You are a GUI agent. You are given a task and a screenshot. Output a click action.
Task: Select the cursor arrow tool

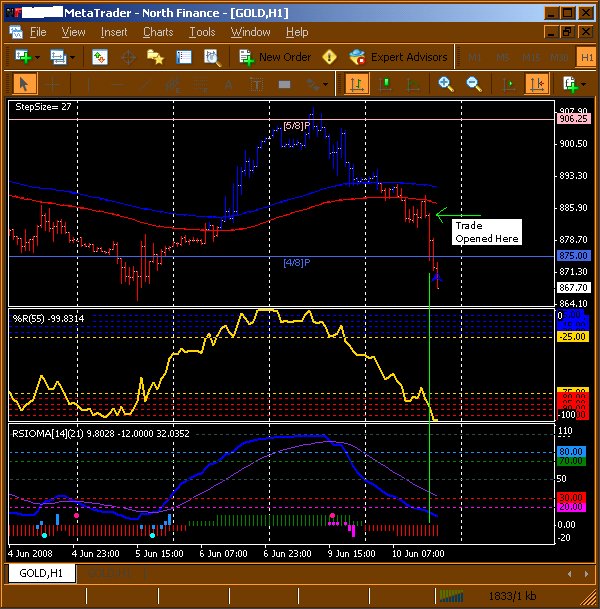(24, 84)
